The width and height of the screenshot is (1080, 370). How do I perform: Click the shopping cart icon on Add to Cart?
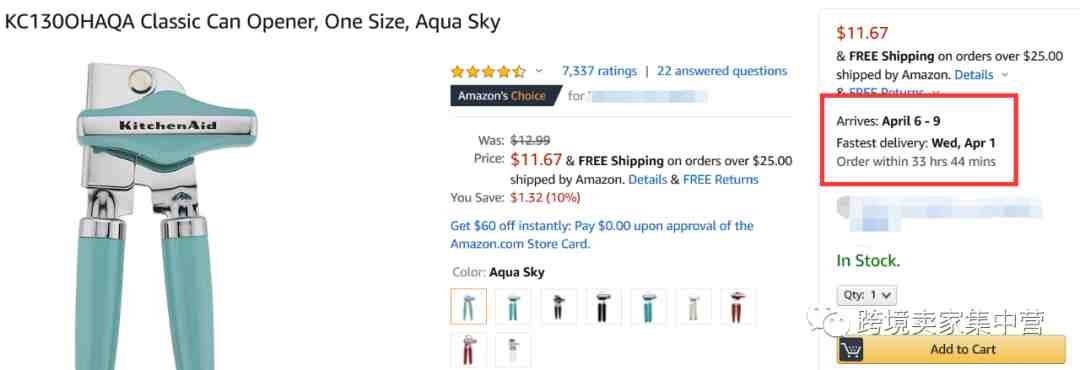point(852,349)
